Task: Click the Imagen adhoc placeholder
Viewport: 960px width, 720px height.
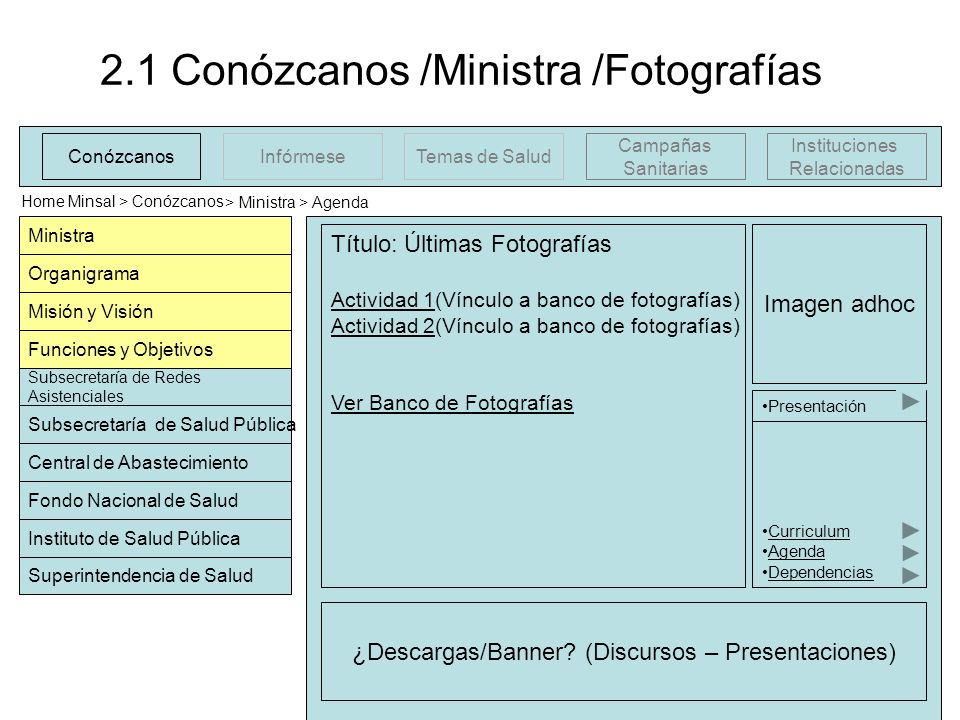Action: pos(839,304)
